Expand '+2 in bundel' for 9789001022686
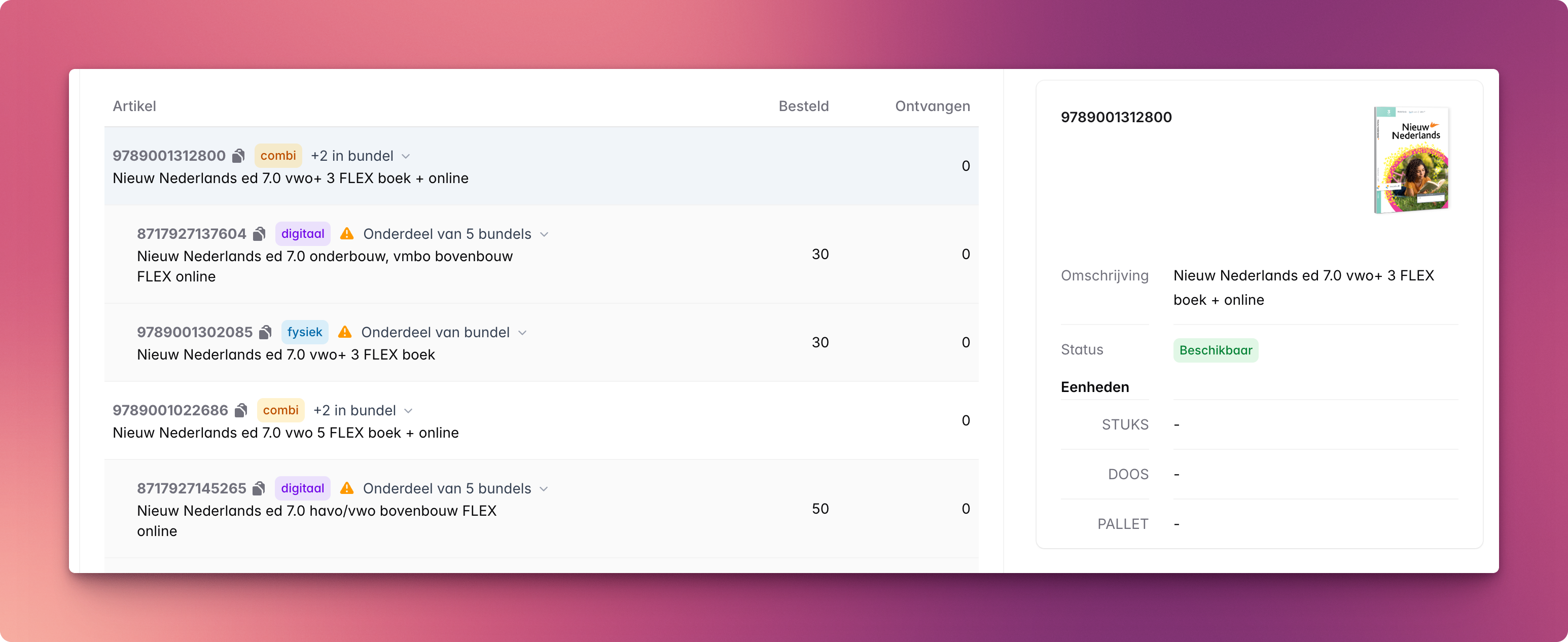Screen dimensions: 1568x642 (408, 411)
